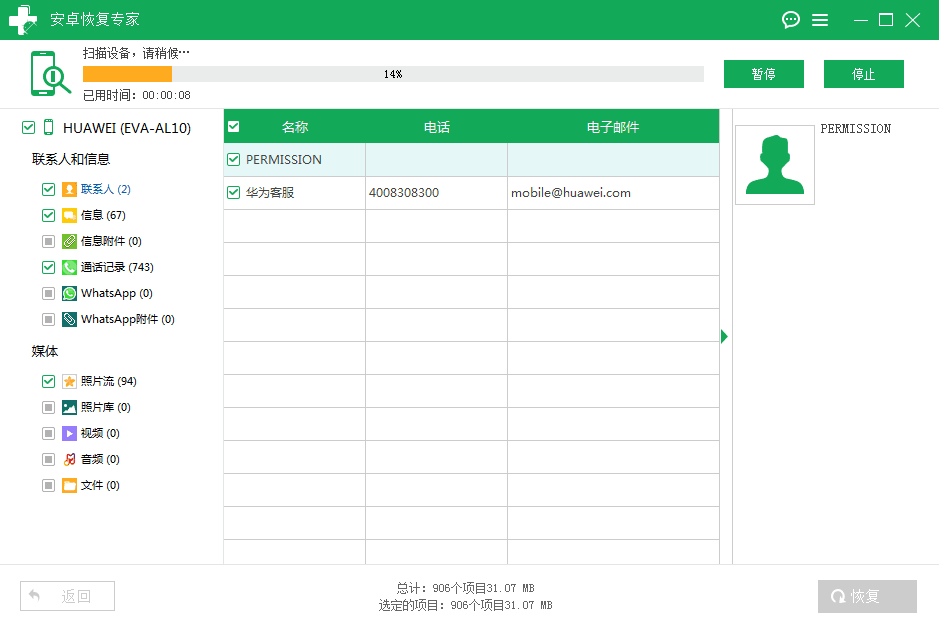
Task: Pause scanning with the 暂停 button
Action: click(x=764, y=74)
